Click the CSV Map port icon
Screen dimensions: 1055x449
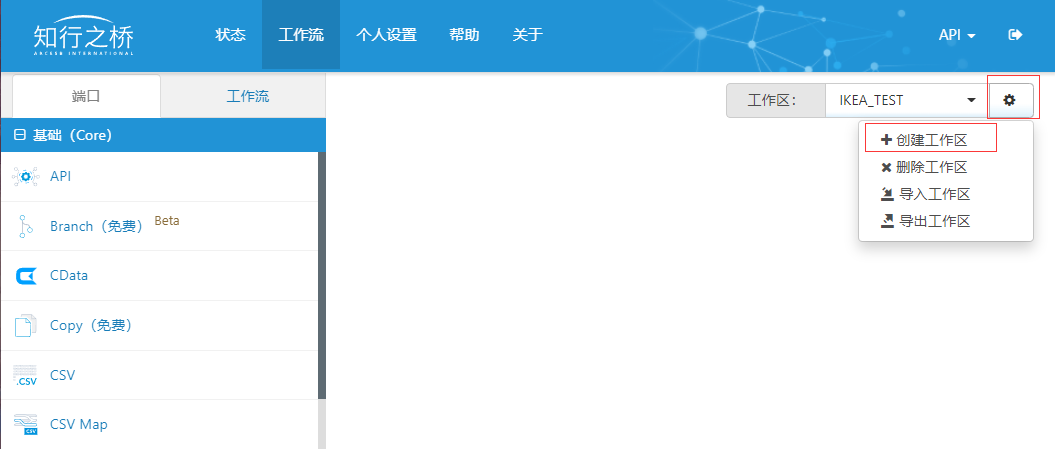(x=26, y=425)
